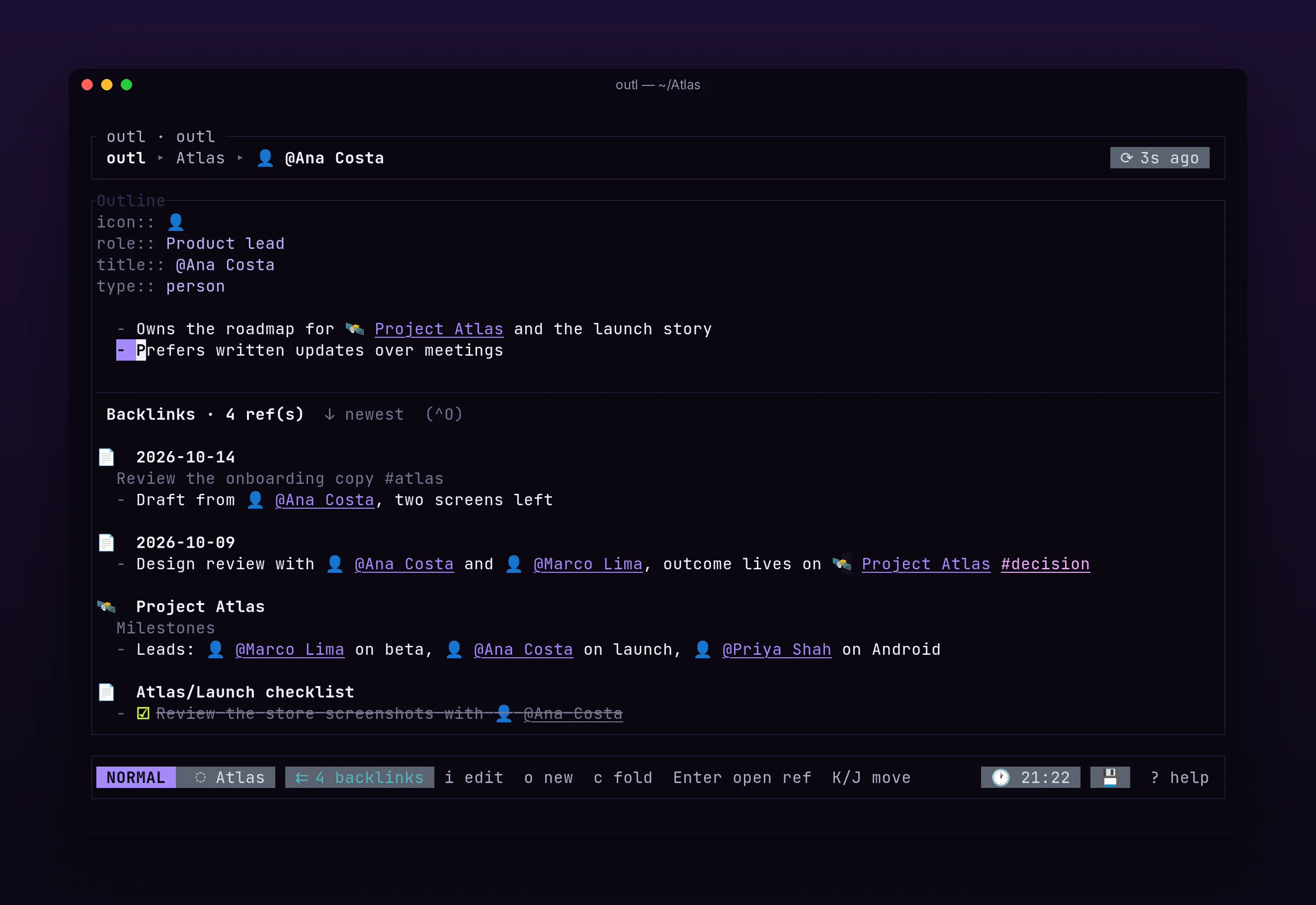Image resolution: width=1316 pixels, height=905 pixels.
Task: Open the Project Atlas link in roadmap bullet
Action: point(439,329)
